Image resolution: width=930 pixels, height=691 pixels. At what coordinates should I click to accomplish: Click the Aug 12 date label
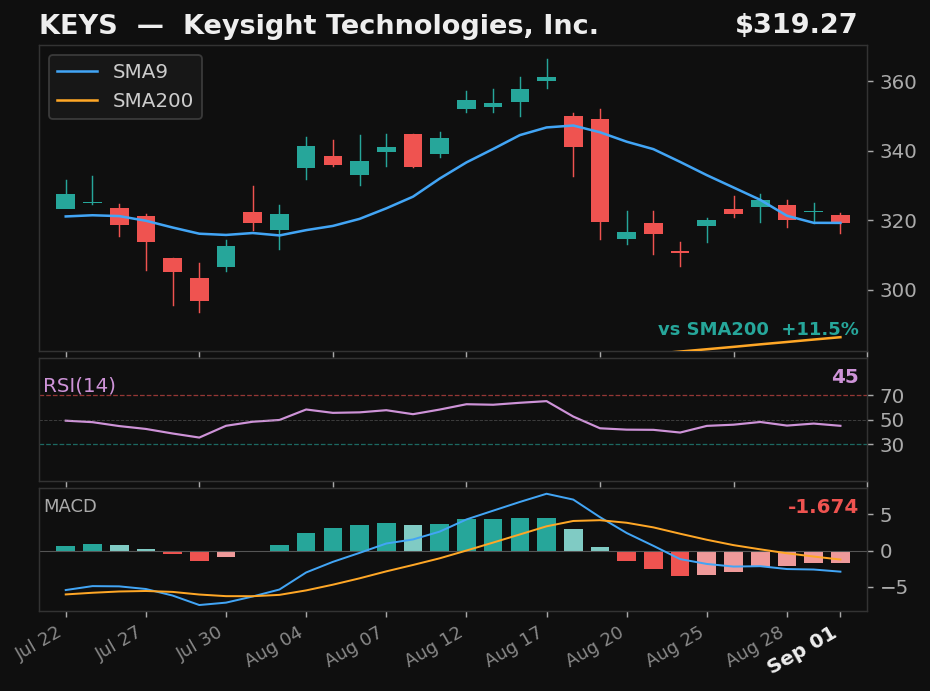[434, 647]
